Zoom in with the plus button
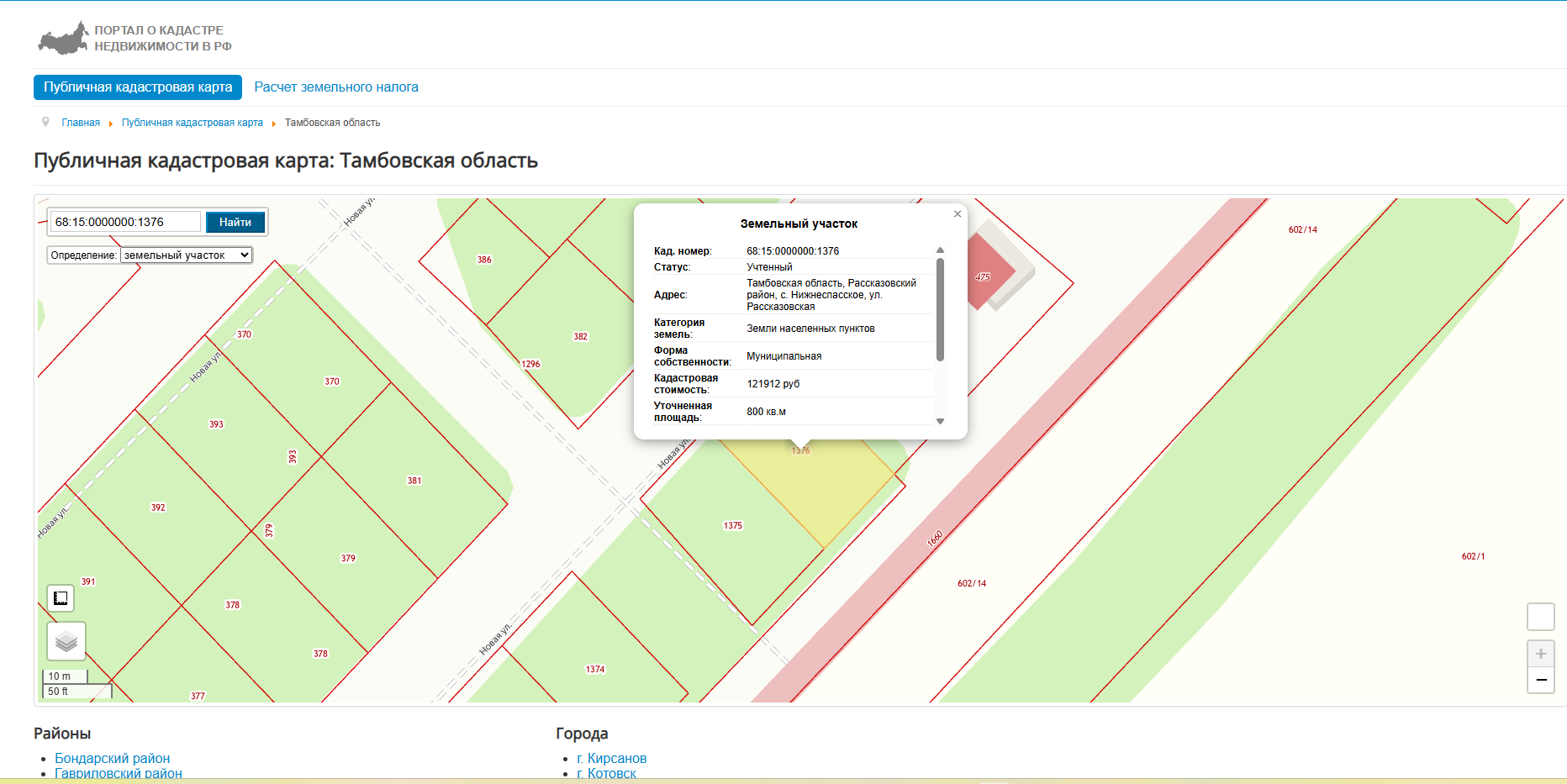This screenshot has height=784, width=1567. click(x=1540, y=654)
